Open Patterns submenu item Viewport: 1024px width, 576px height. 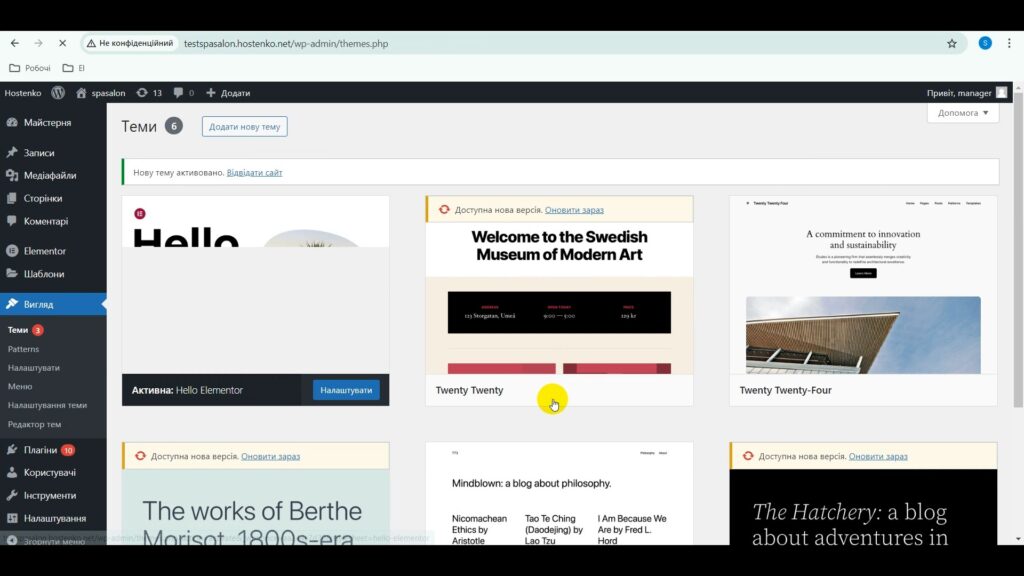click(24, 349)
